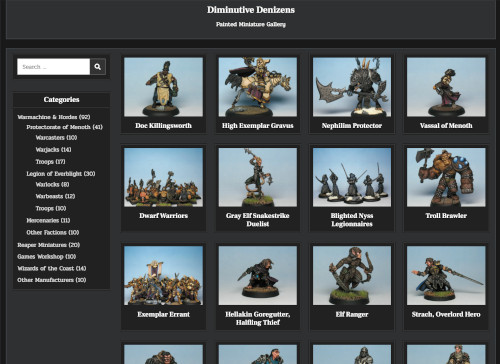
Task: Open Blighted Nyss Legionnaires photo
Action: tap(352, 177)
